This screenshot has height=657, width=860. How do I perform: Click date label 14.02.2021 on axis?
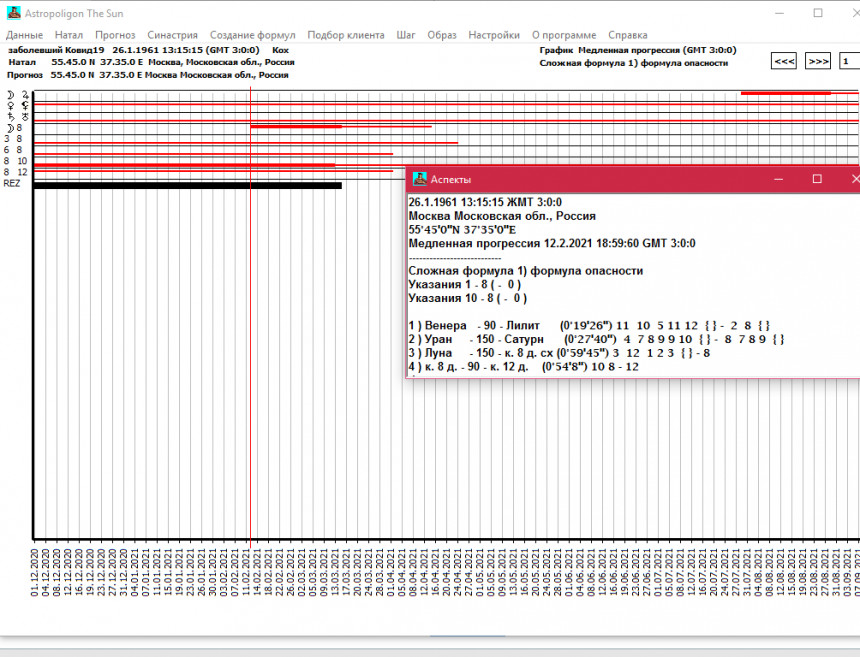pos(257,573)
